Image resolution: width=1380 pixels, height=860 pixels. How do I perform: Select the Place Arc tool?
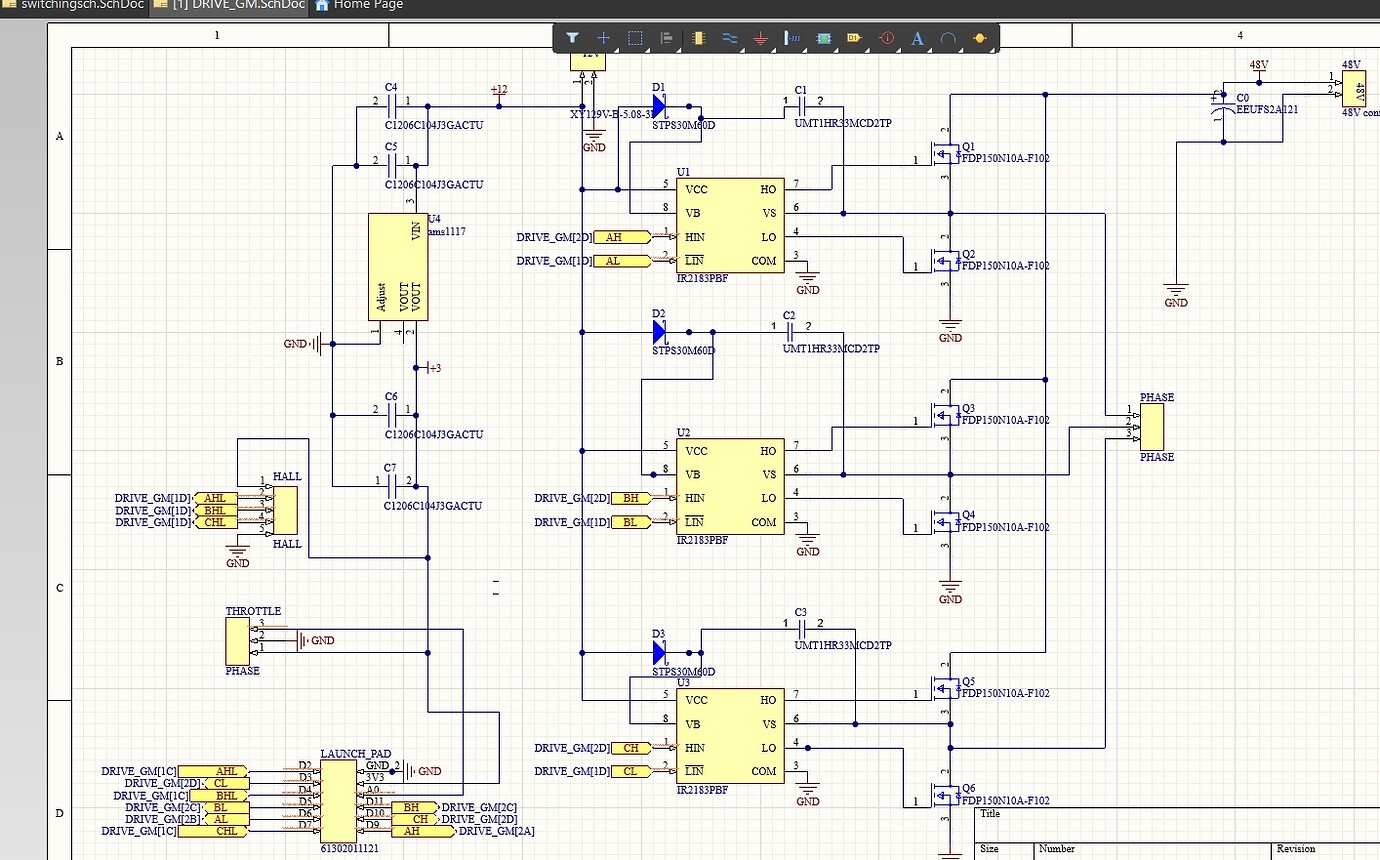coord(948,38)
